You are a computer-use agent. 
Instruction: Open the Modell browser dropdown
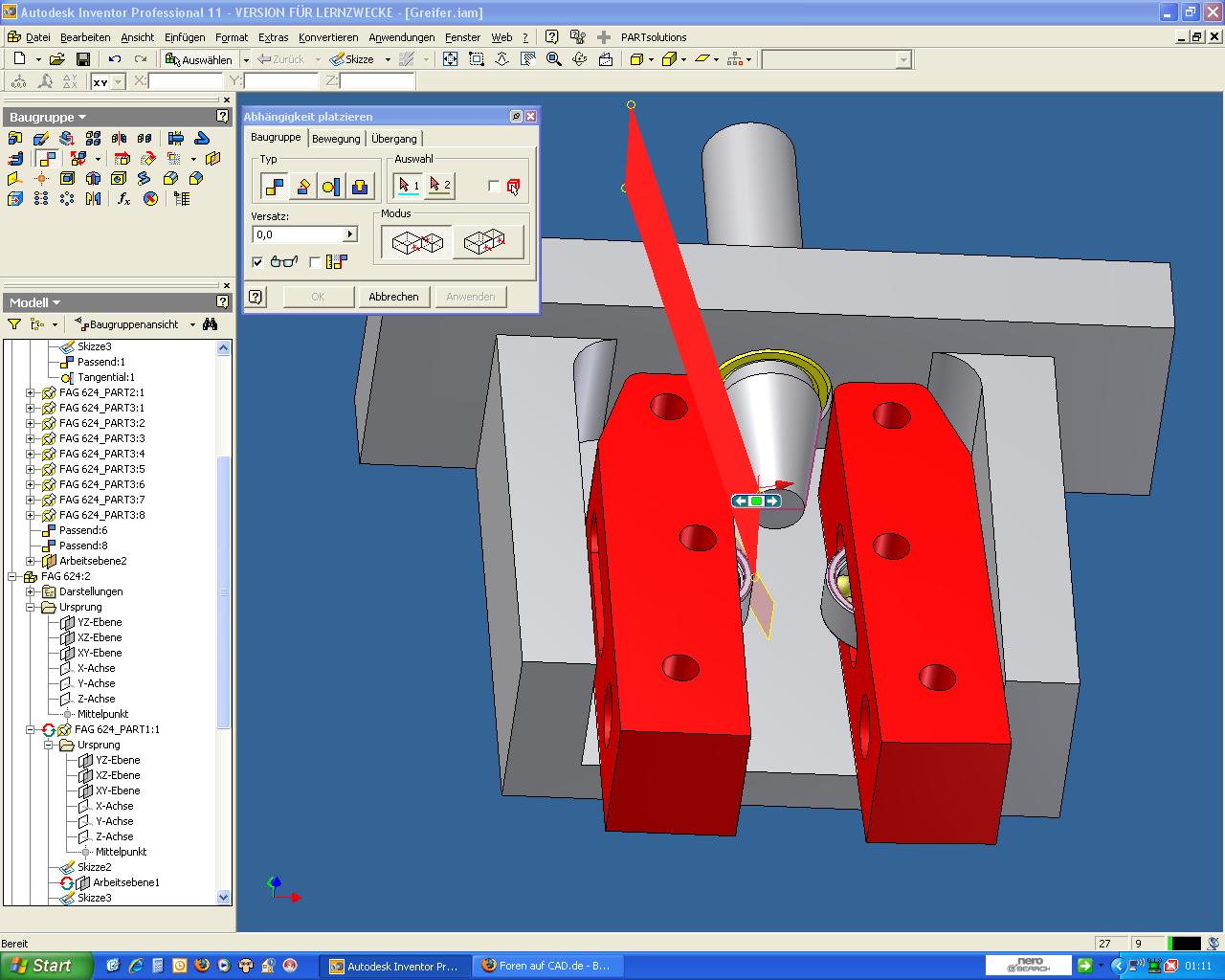(56, 302)
